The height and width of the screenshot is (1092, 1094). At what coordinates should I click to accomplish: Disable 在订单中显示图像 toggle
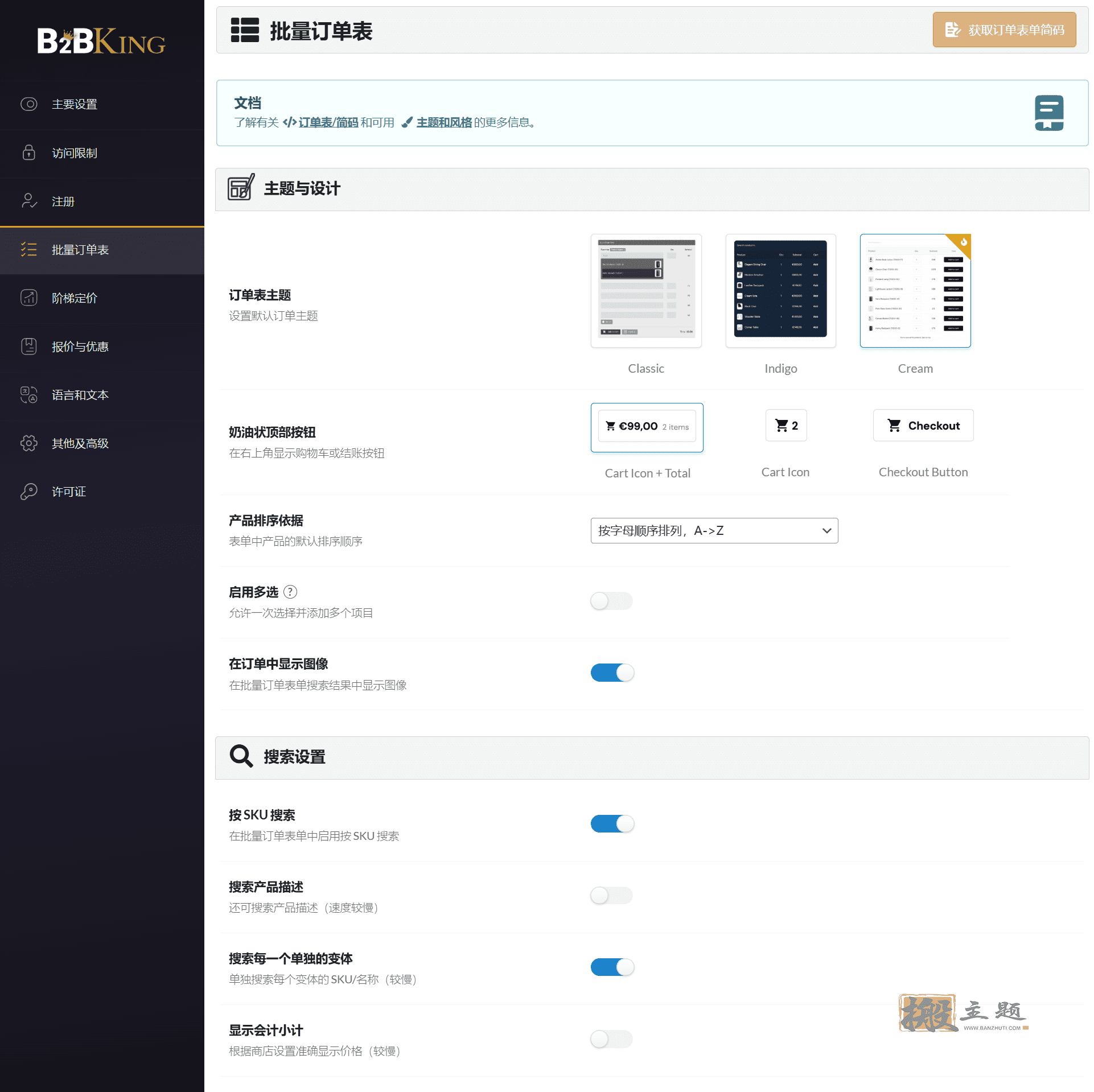pos(612,673)
